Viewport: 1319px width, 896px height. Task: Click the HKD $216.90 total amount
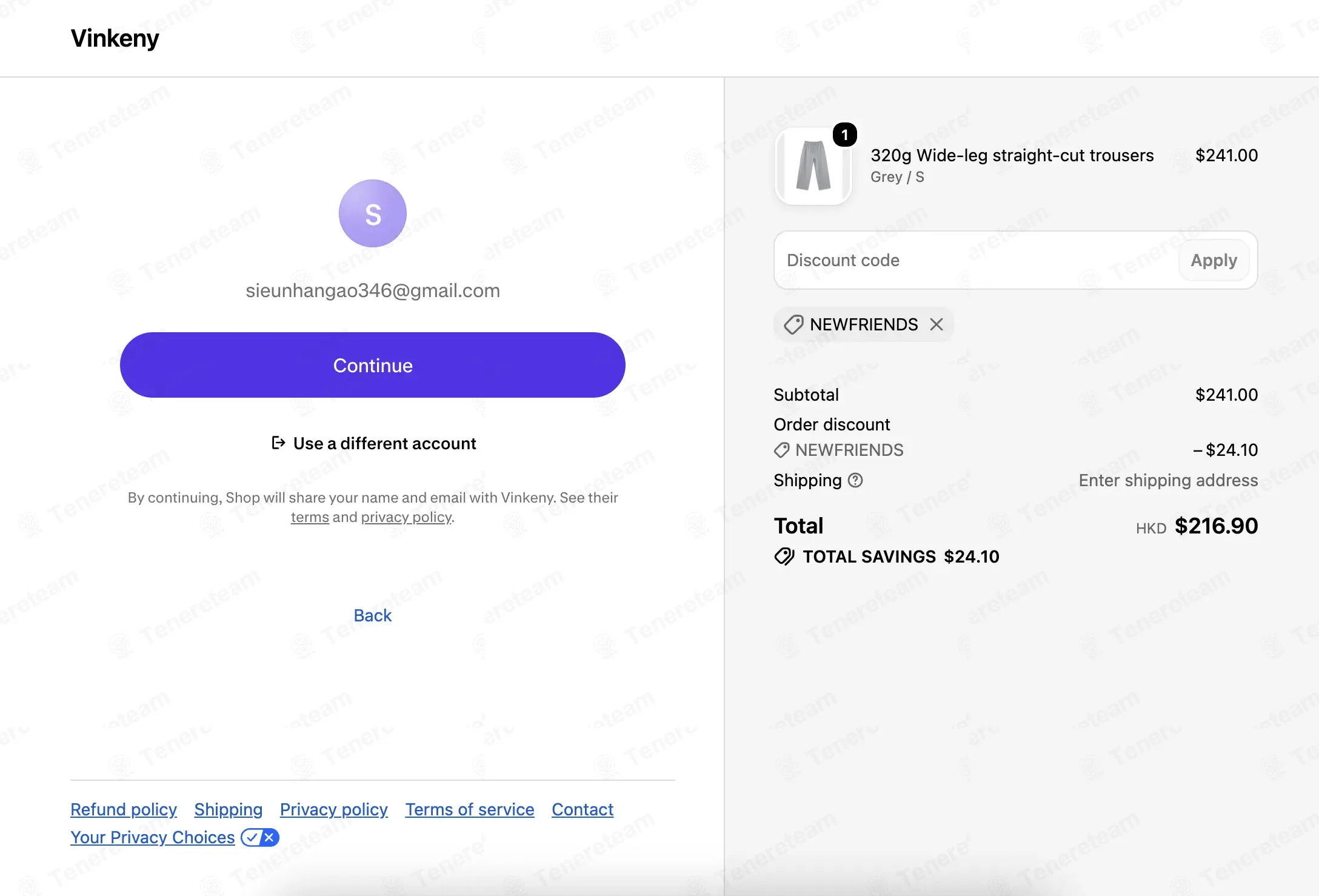click(1197, 526)
